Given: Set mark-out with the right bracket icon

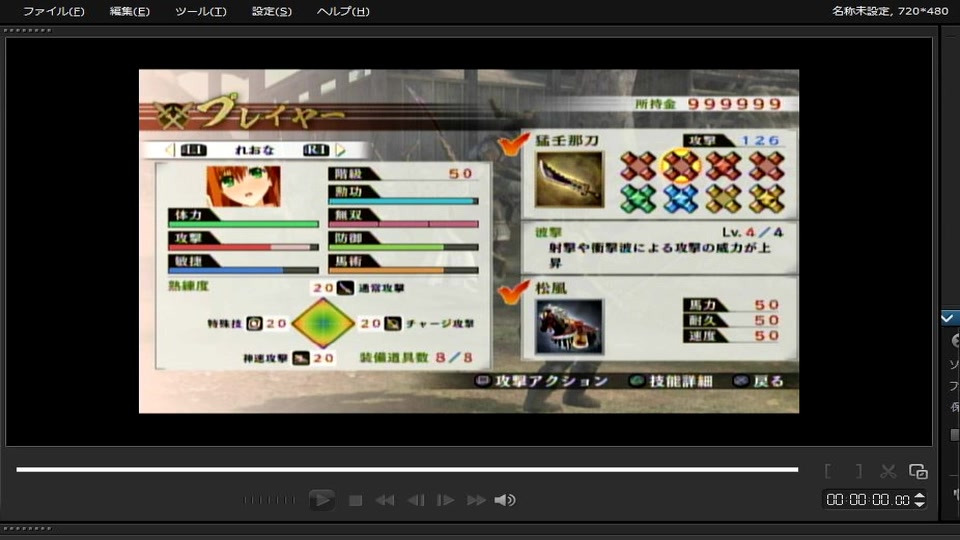Looking at the screenshot, I should (859, 471).
